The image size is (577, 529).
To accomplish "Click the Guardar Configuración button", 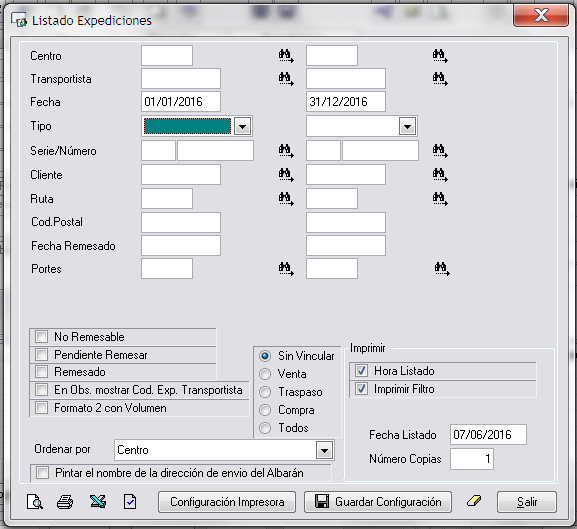I will pos(378,502).
